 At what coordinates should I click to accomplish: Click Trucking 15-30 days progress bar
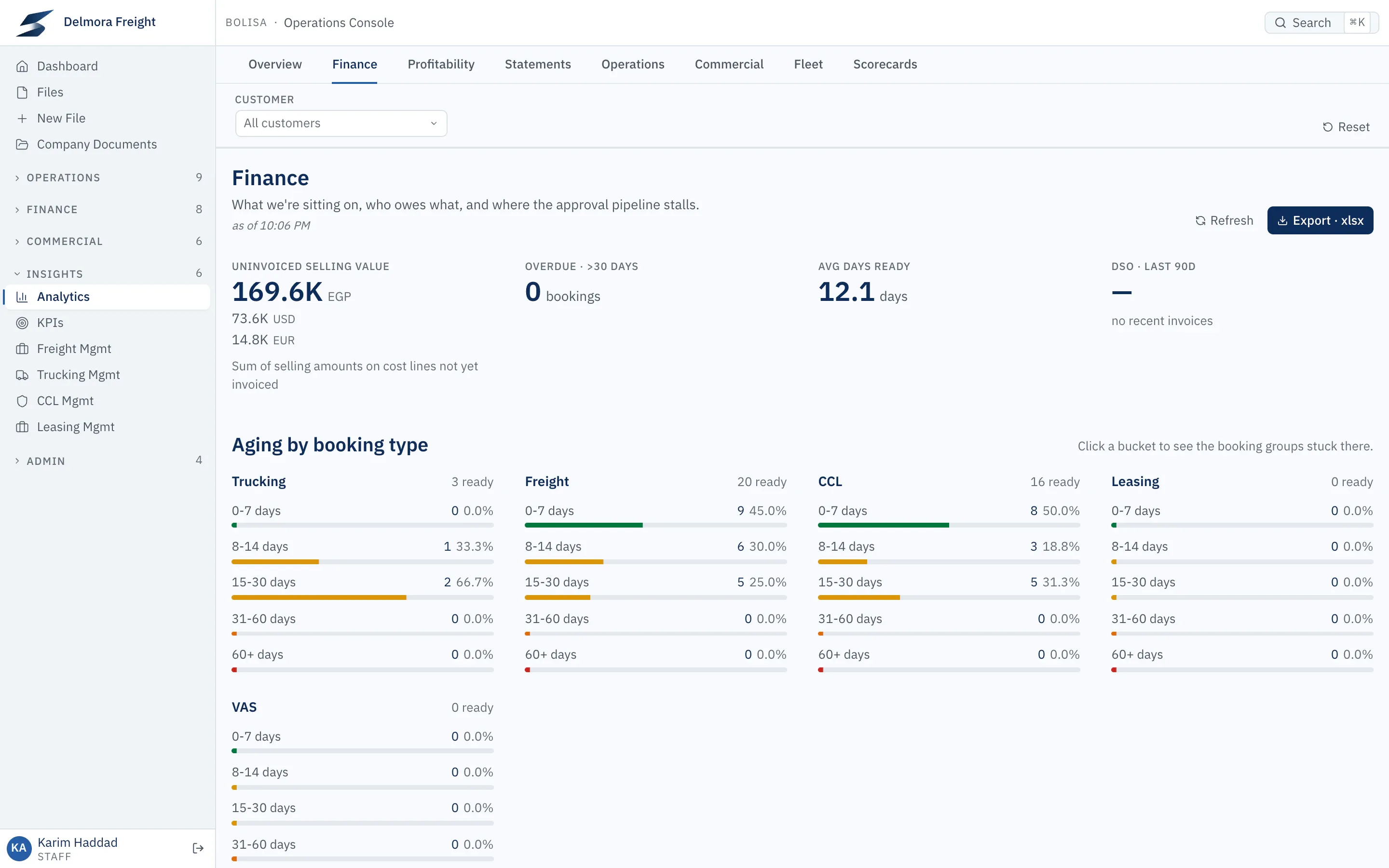362,597
